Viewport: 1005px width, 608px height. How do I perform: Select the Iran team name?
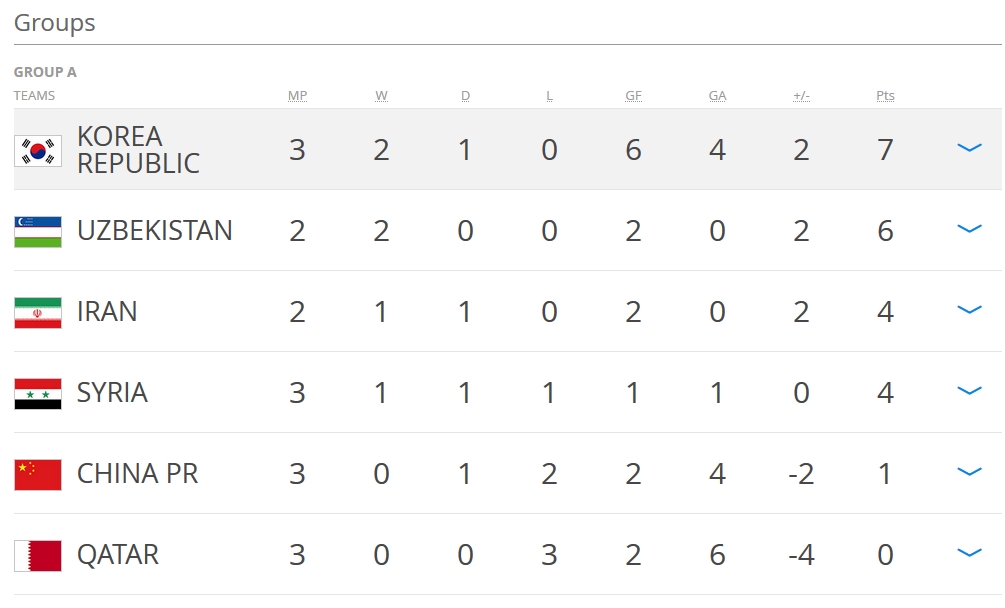(107, 312)
